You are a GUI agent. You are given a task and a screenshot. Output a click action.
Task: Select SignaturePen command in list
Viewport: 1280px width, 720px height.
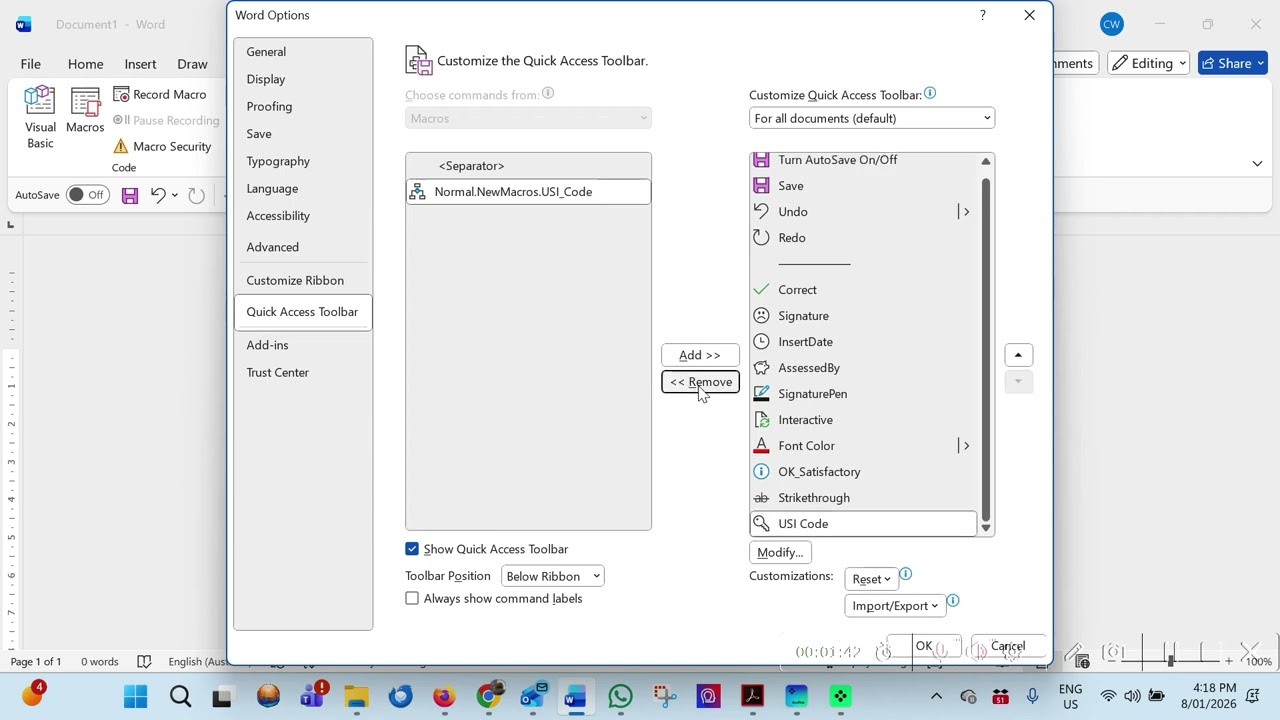(x=862, y=394)
